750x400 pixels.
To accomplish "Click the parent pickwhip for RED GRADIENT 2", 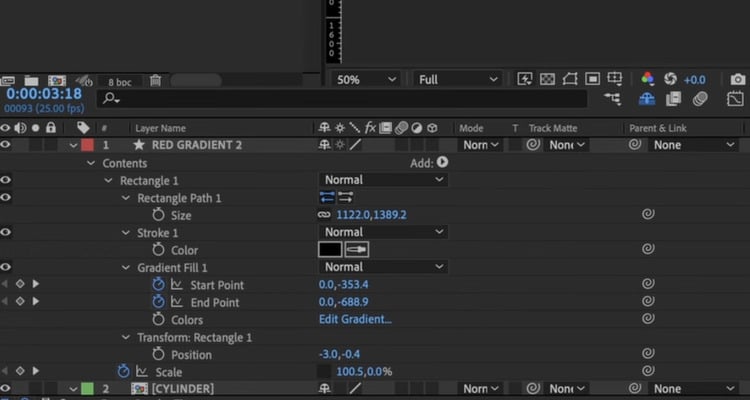I will 635,144.
